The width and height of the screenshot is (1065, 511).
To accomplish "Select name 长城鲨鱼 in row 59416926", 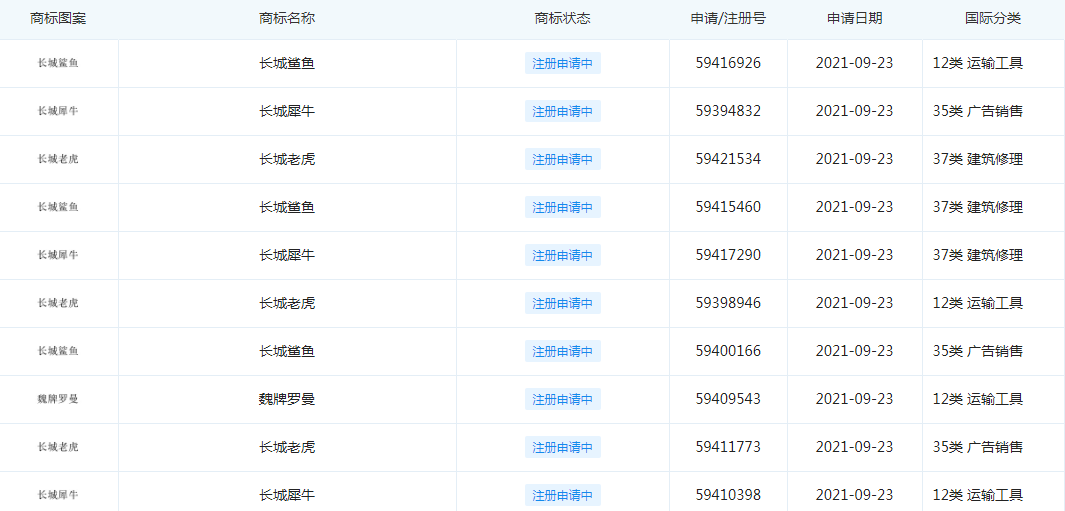I will 287,63.
